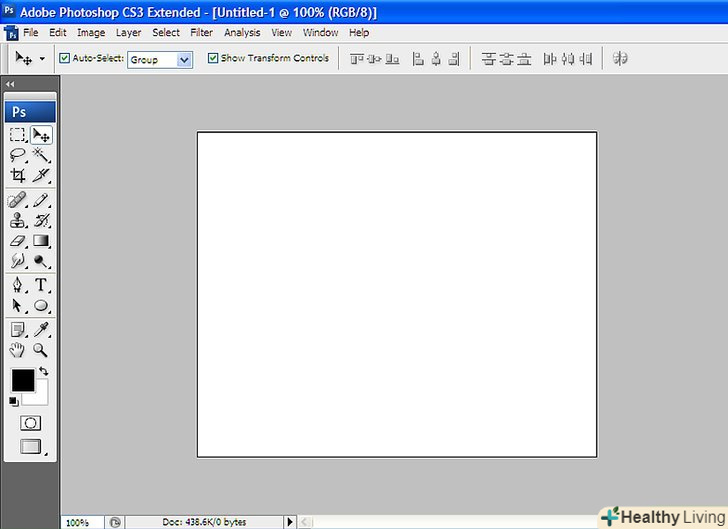Open the Select menu
Screen dimensions: 728x529
(x=166, y=33)
